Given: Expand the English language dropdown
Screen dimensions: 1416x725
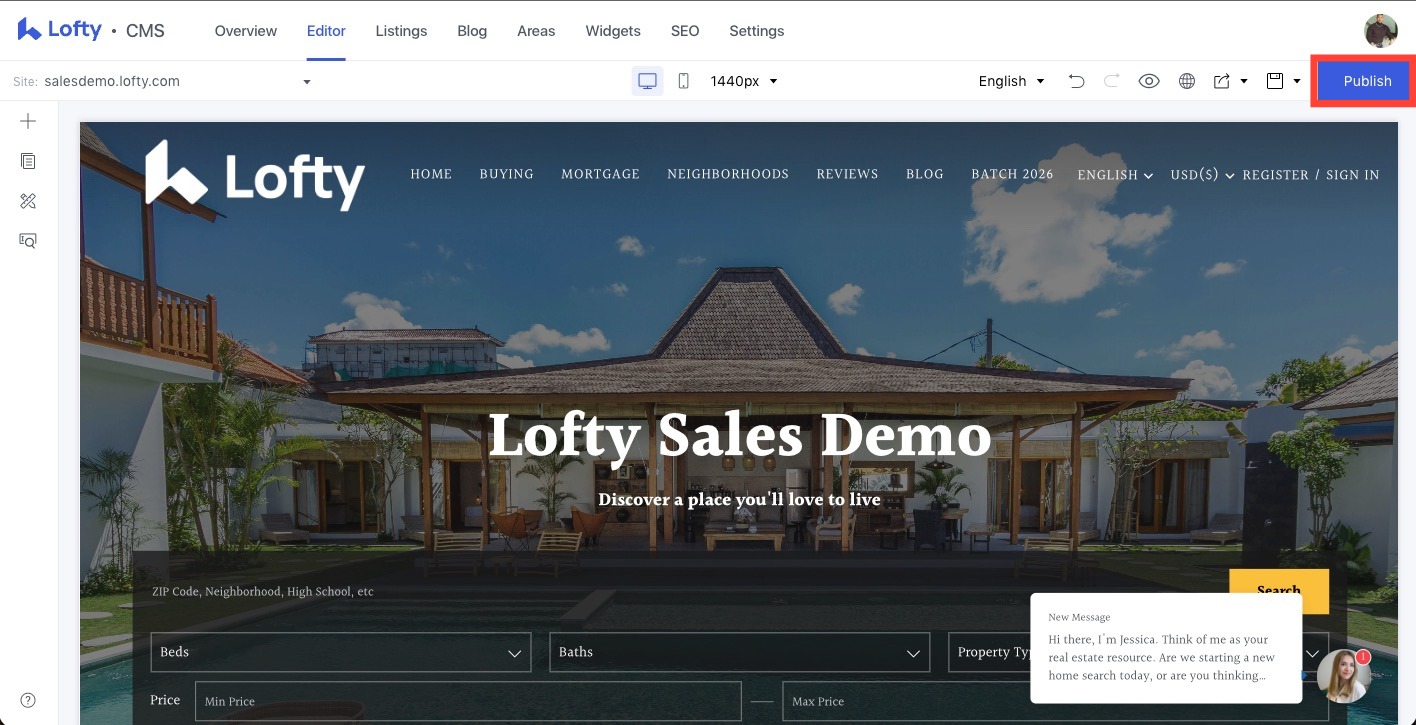Looking at the screenshot, I should pyautogui.click(x=1010, y=80).
